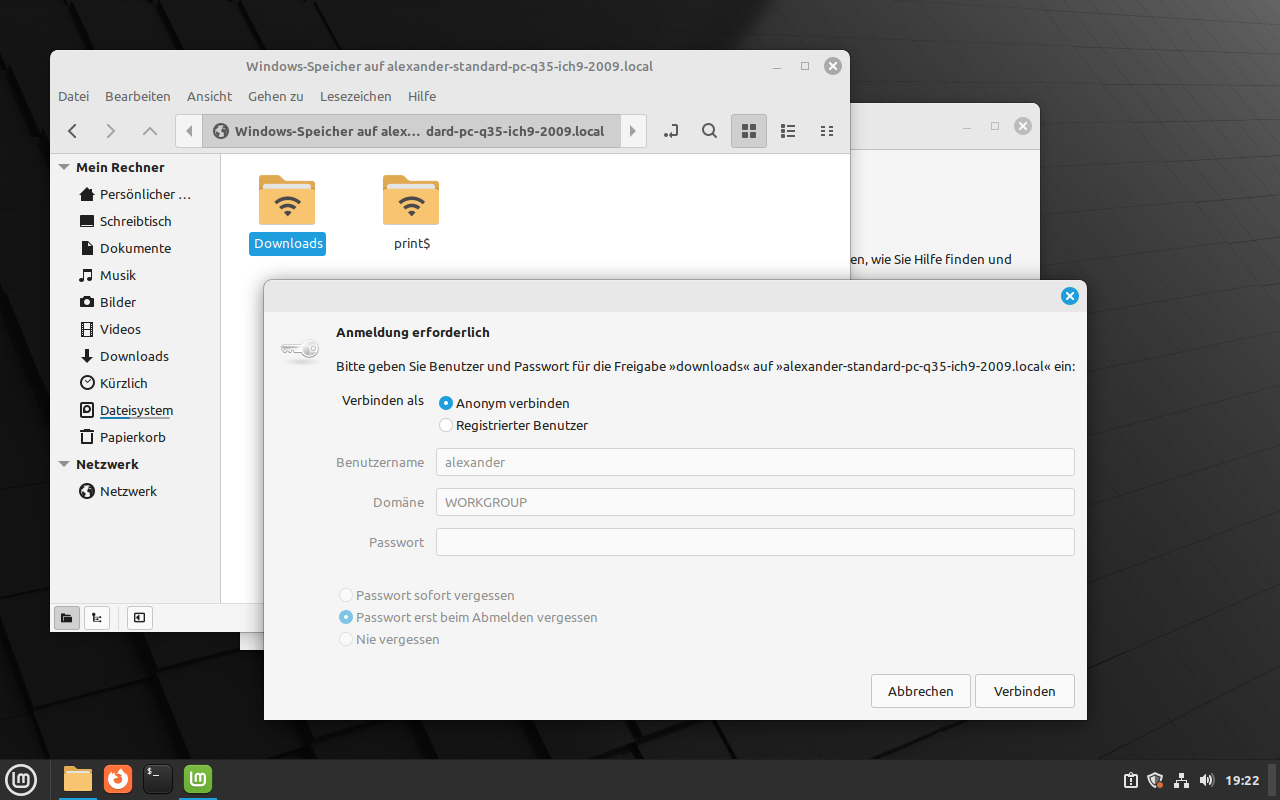Open Bilder in sidebar
The image size is (1280, 800).
click(135, 302)
